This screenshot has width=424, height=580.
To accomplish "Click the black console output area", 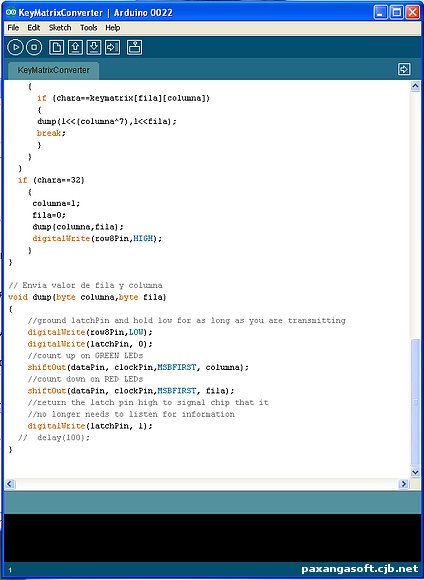I will 212,537.
